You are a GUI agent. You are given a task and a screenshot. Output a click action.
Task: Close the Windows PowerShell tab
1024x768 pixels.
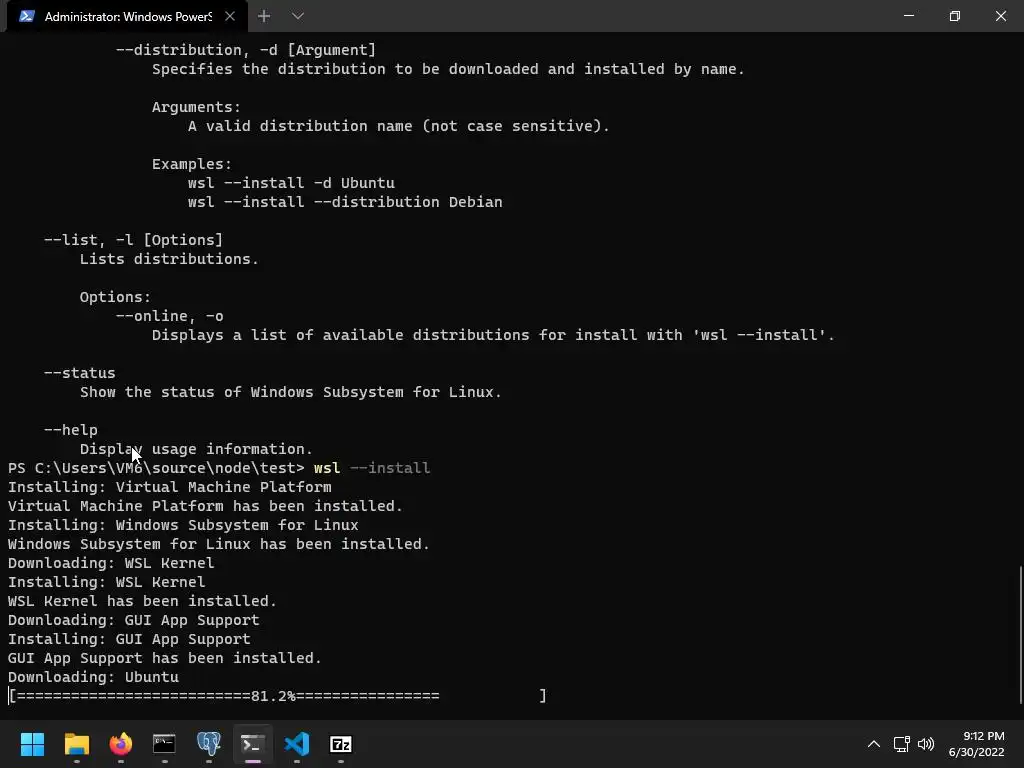230,16
